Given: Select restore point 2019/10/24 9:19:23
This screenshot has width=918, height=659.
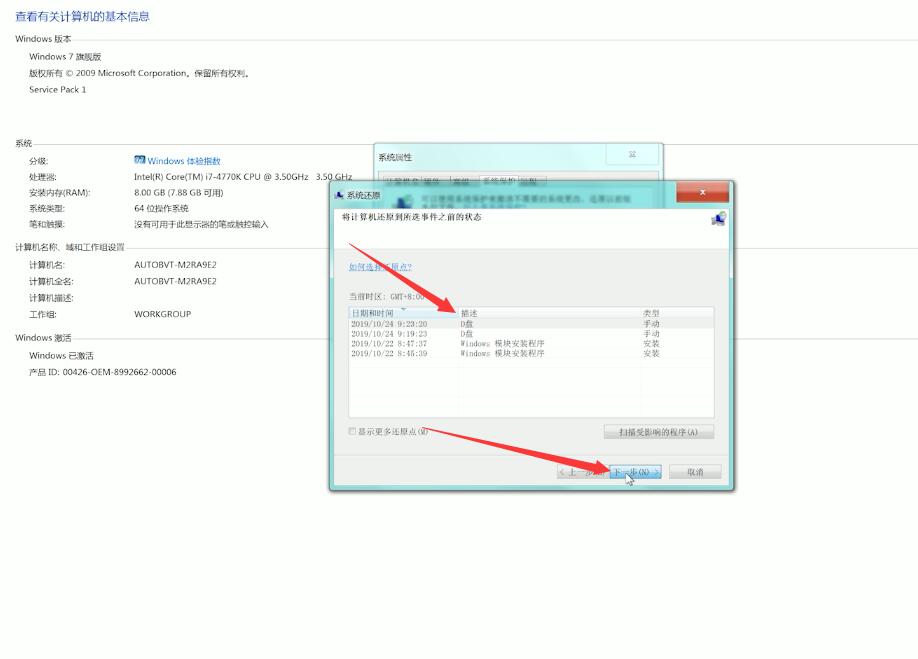Looking at the screenshot, I should point(531,334).
